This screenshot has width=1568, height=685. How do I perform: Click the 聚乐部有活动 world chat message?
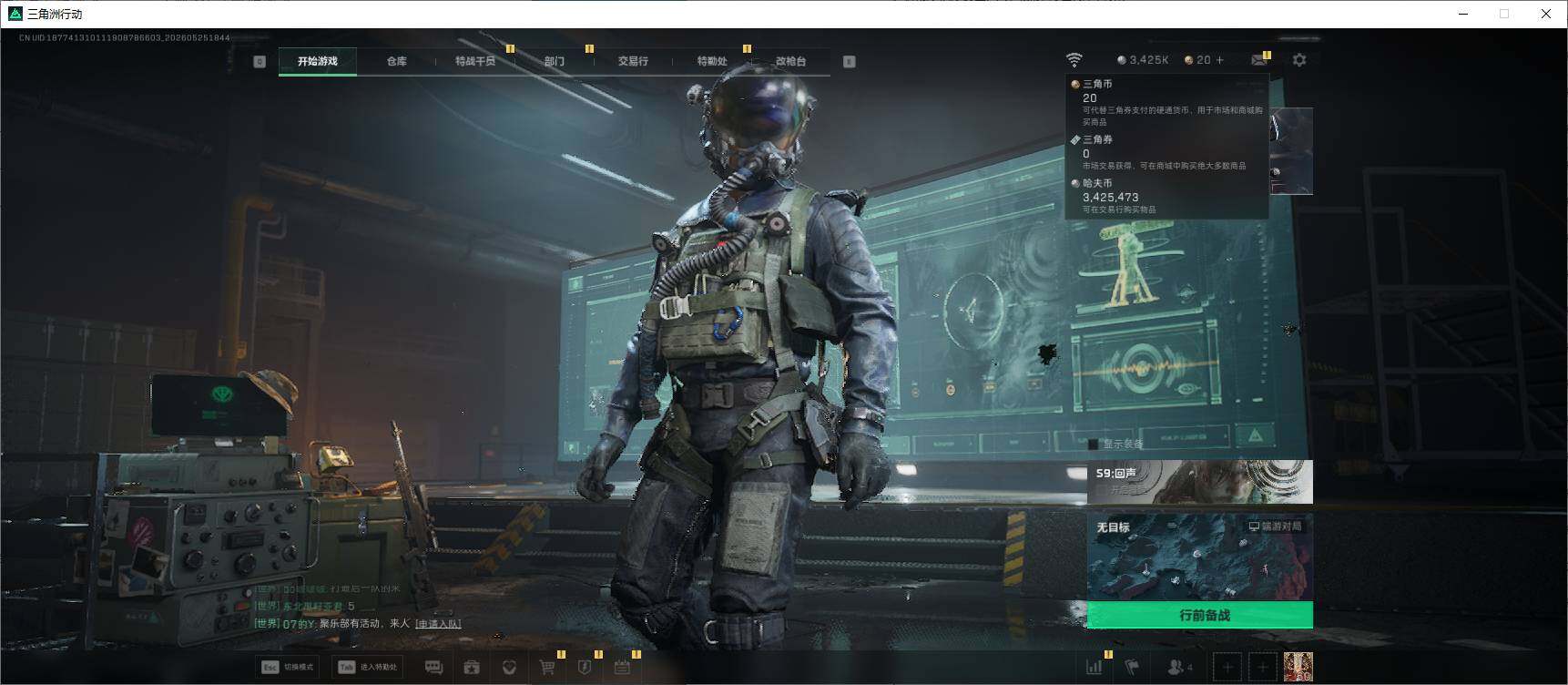click(x=358, y=624)
